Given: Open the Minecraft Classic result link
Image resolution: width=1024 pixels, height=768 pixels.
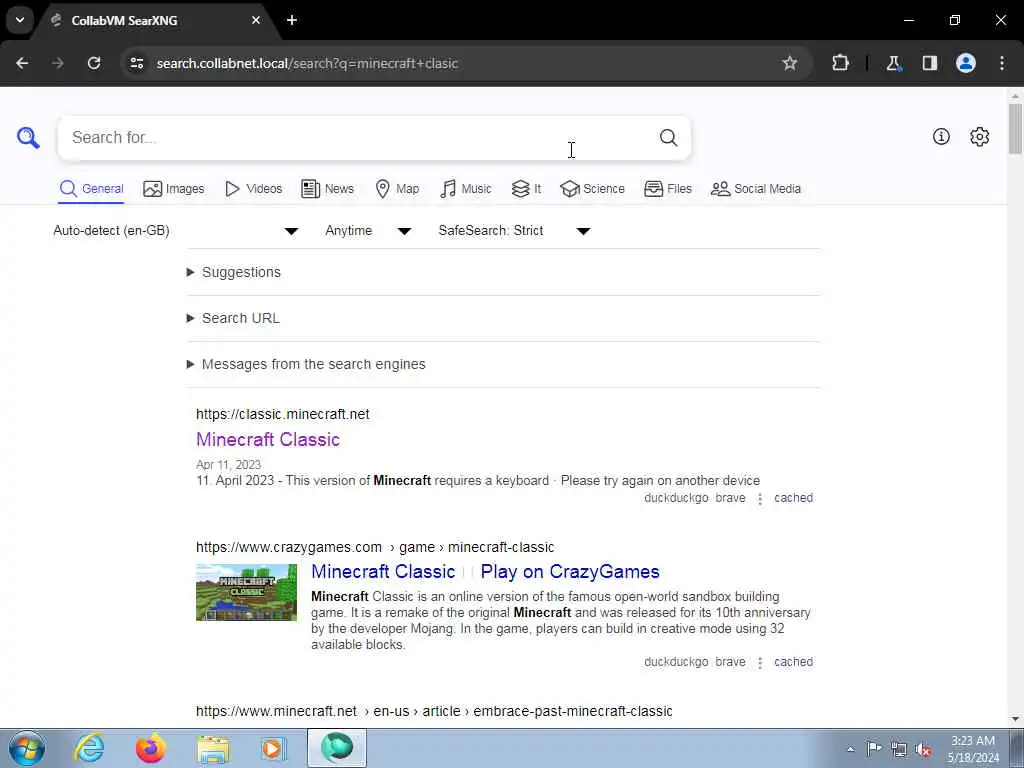Looking at the screenshot, I should click(268, 439).
